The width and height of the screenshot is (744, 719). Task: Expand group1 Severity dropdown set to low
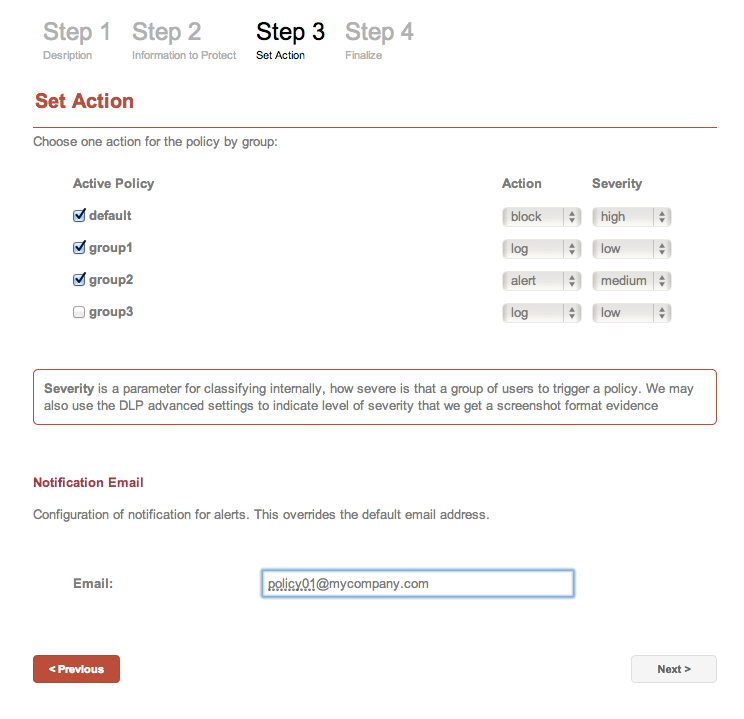pos(632,249)
